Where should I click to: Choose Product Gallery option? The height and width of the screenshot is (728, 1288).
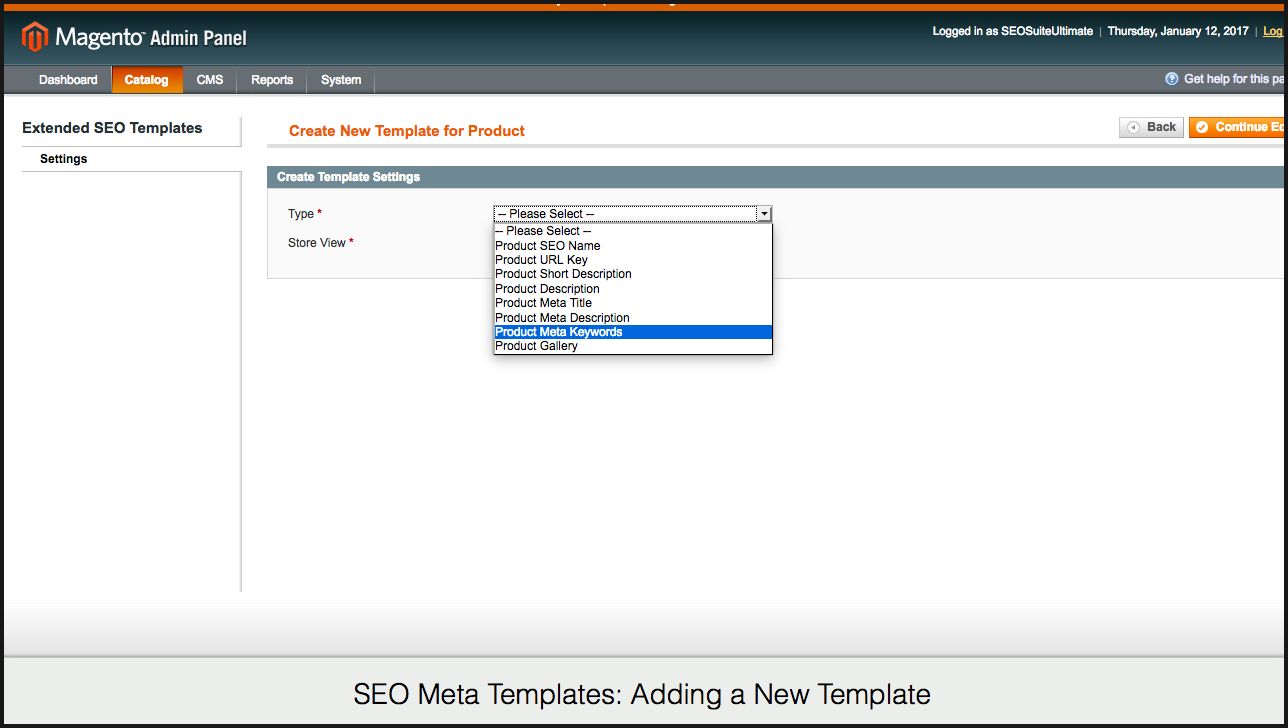tap(536, 346)
